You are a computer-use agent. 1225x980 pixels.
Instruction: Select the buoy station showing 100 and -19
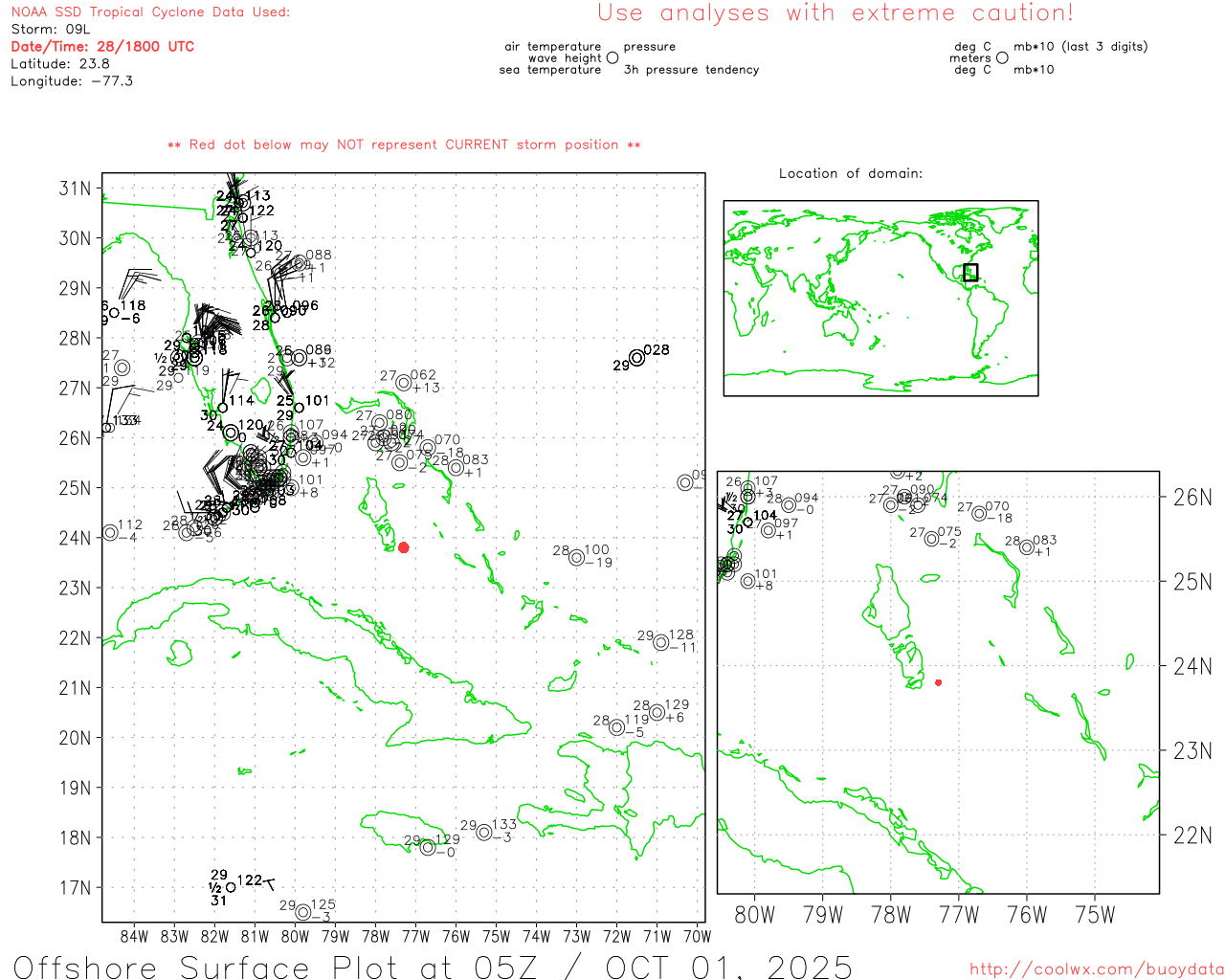pyautogui.click(x=576, y=558)
